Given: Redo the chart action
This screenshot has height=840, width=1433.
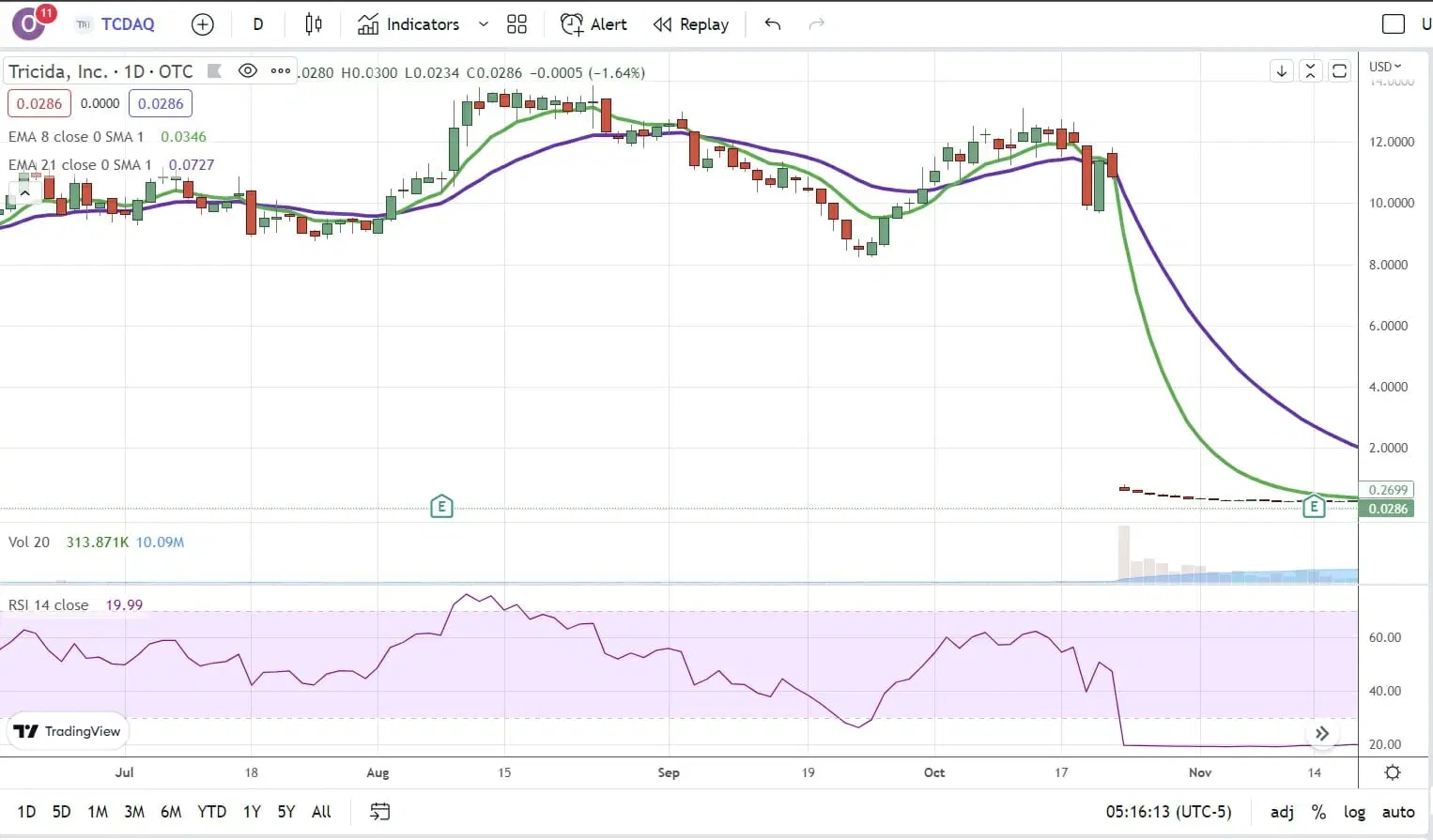Looking at the screenshot, I should coord(816,24).
